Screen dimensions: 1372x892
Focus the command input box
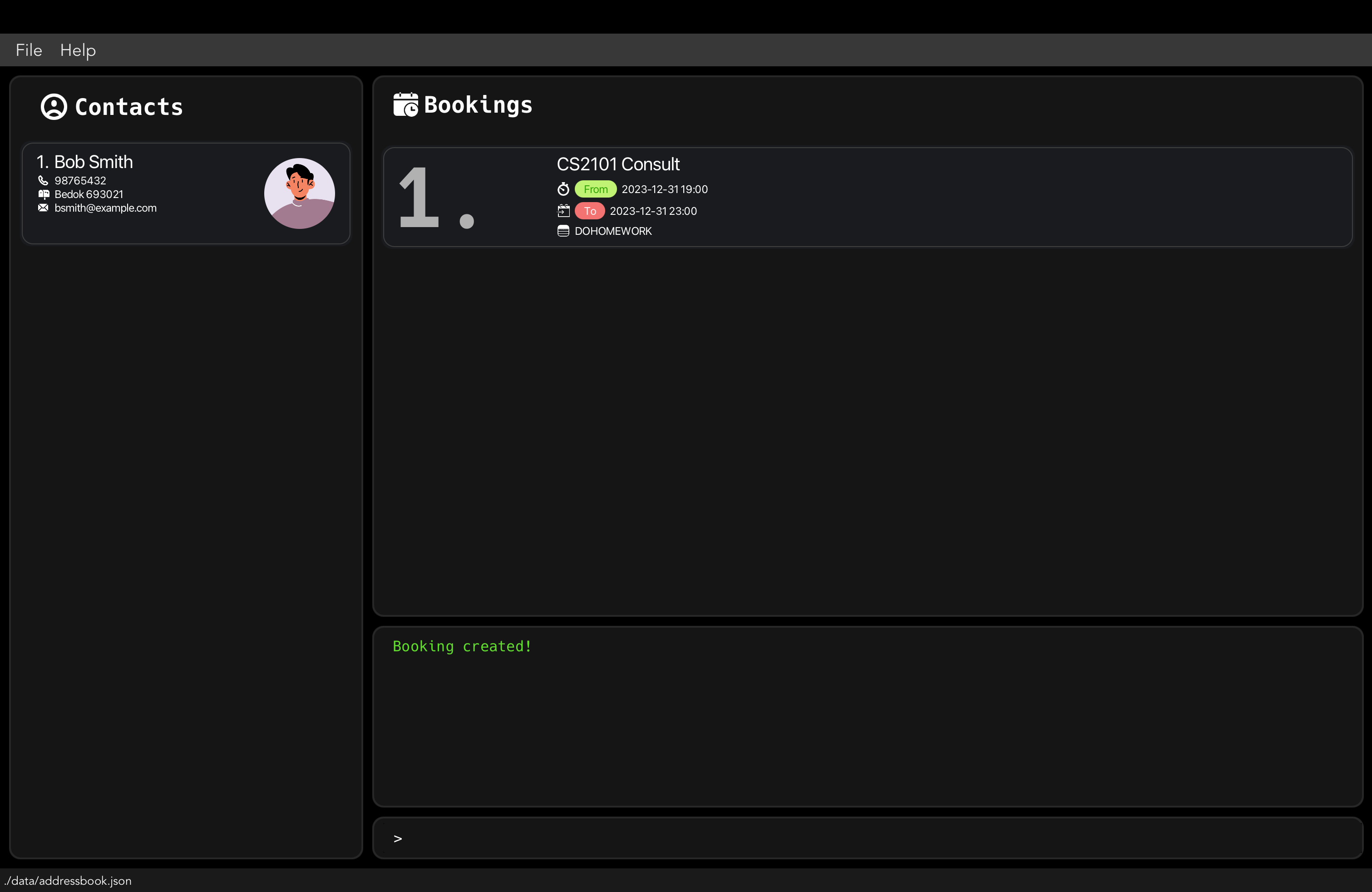click(865, 838)
